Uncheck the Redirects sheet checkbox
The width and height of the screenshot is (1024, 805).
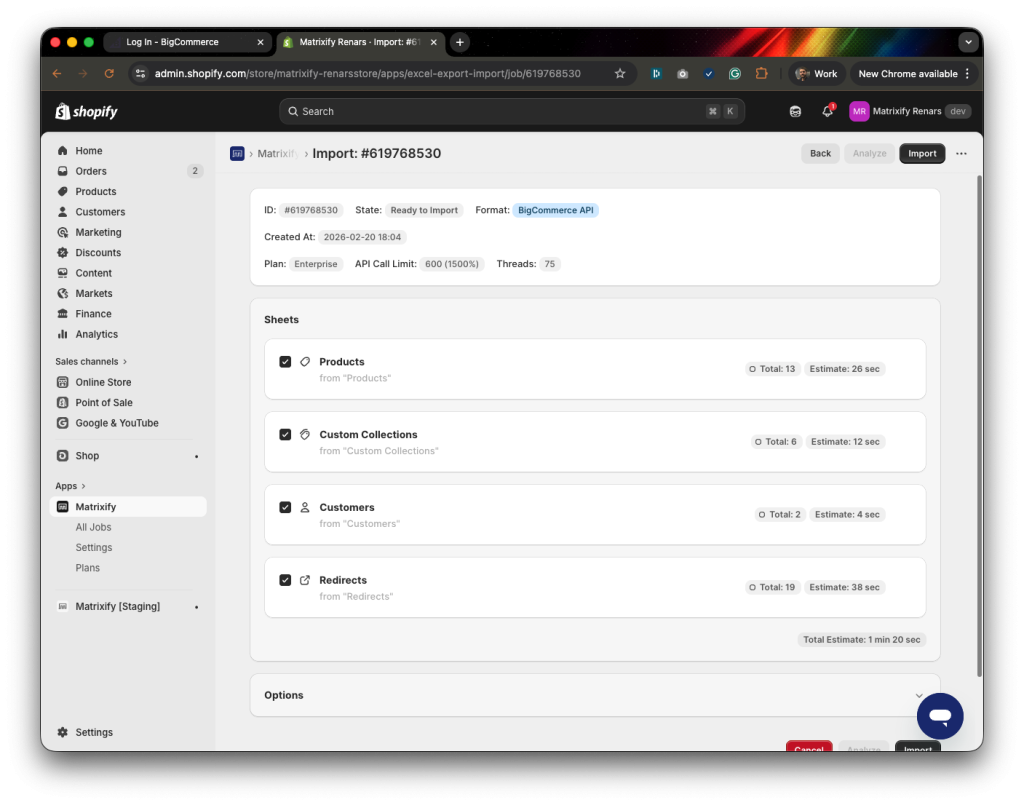[x=285, y=580]
